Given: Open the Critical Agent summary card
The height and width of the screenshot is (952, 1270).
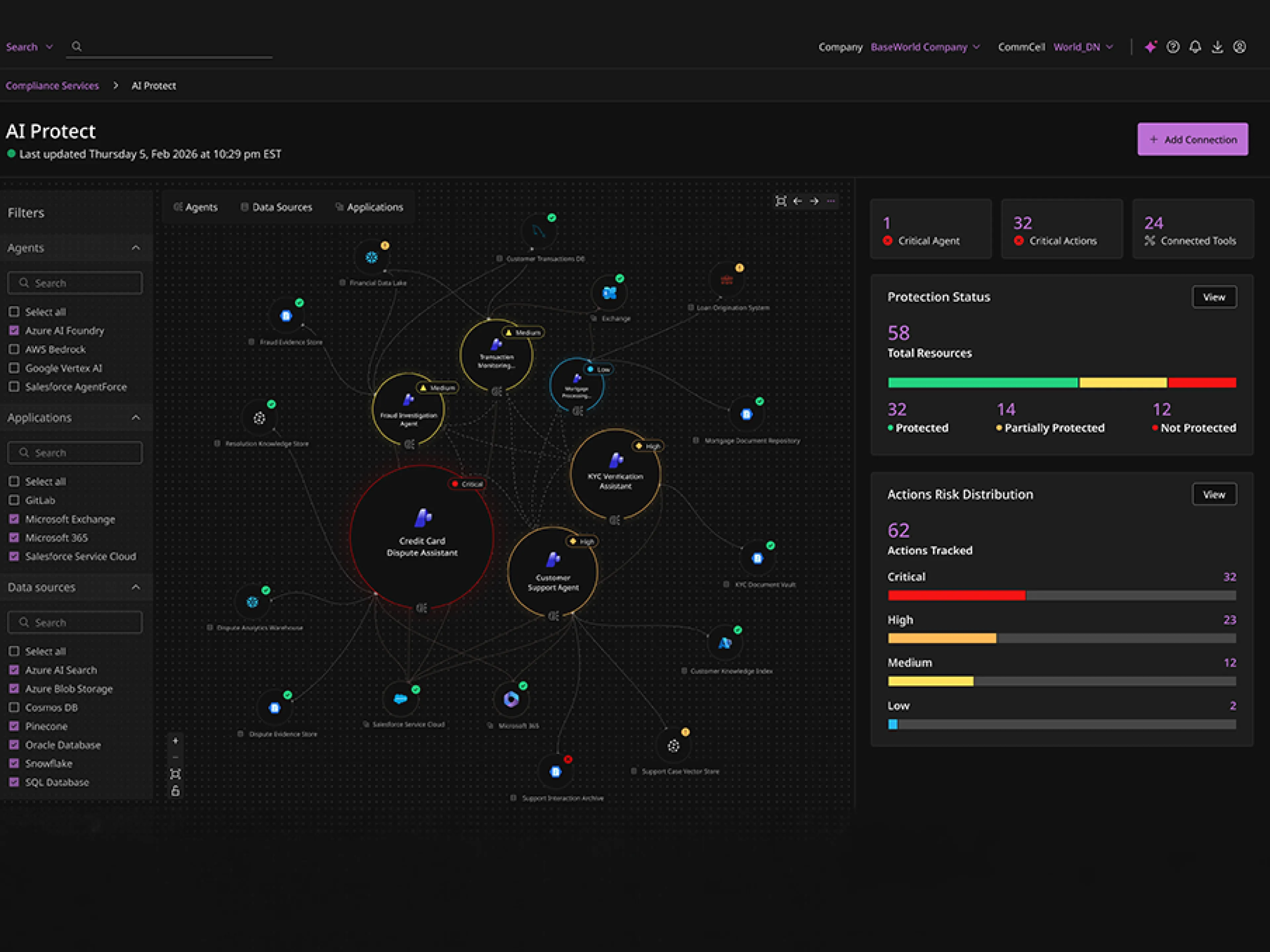Looking at the screenshot, I should (931, 229).
